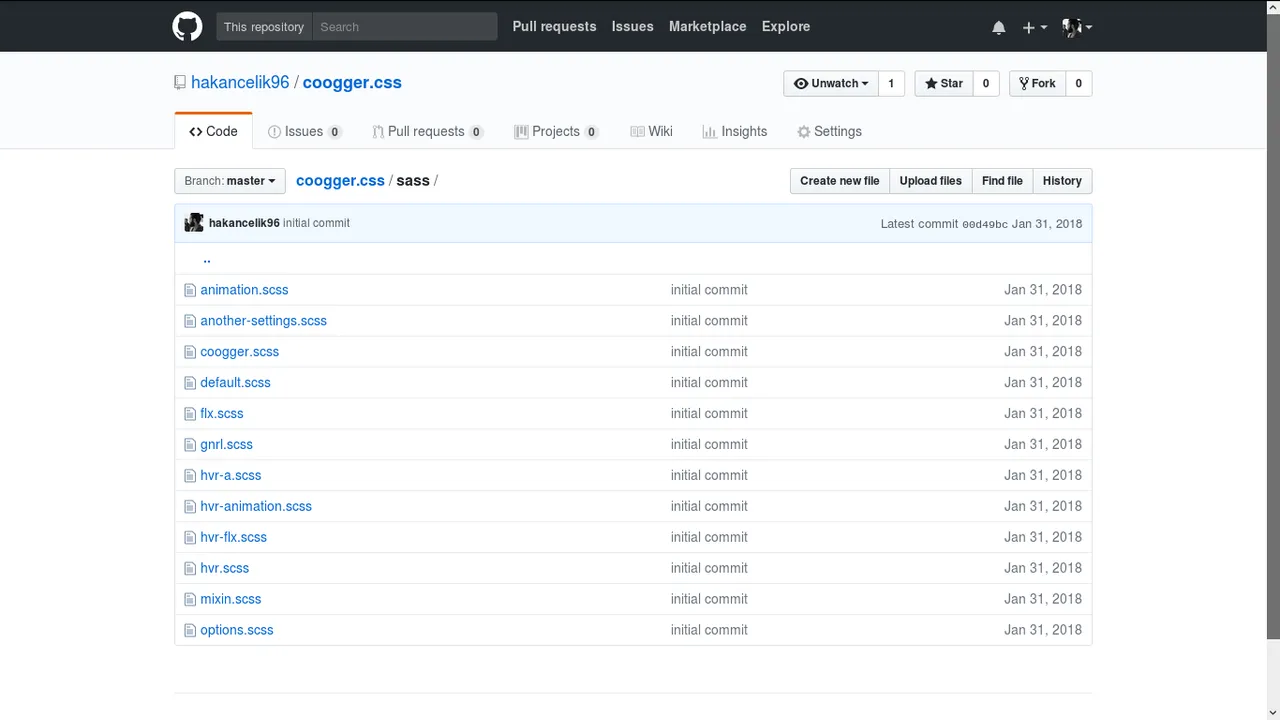This screenshot has width=1280, height=720.
Task: Click file icon next to coogger.scss
Action: 190,352
